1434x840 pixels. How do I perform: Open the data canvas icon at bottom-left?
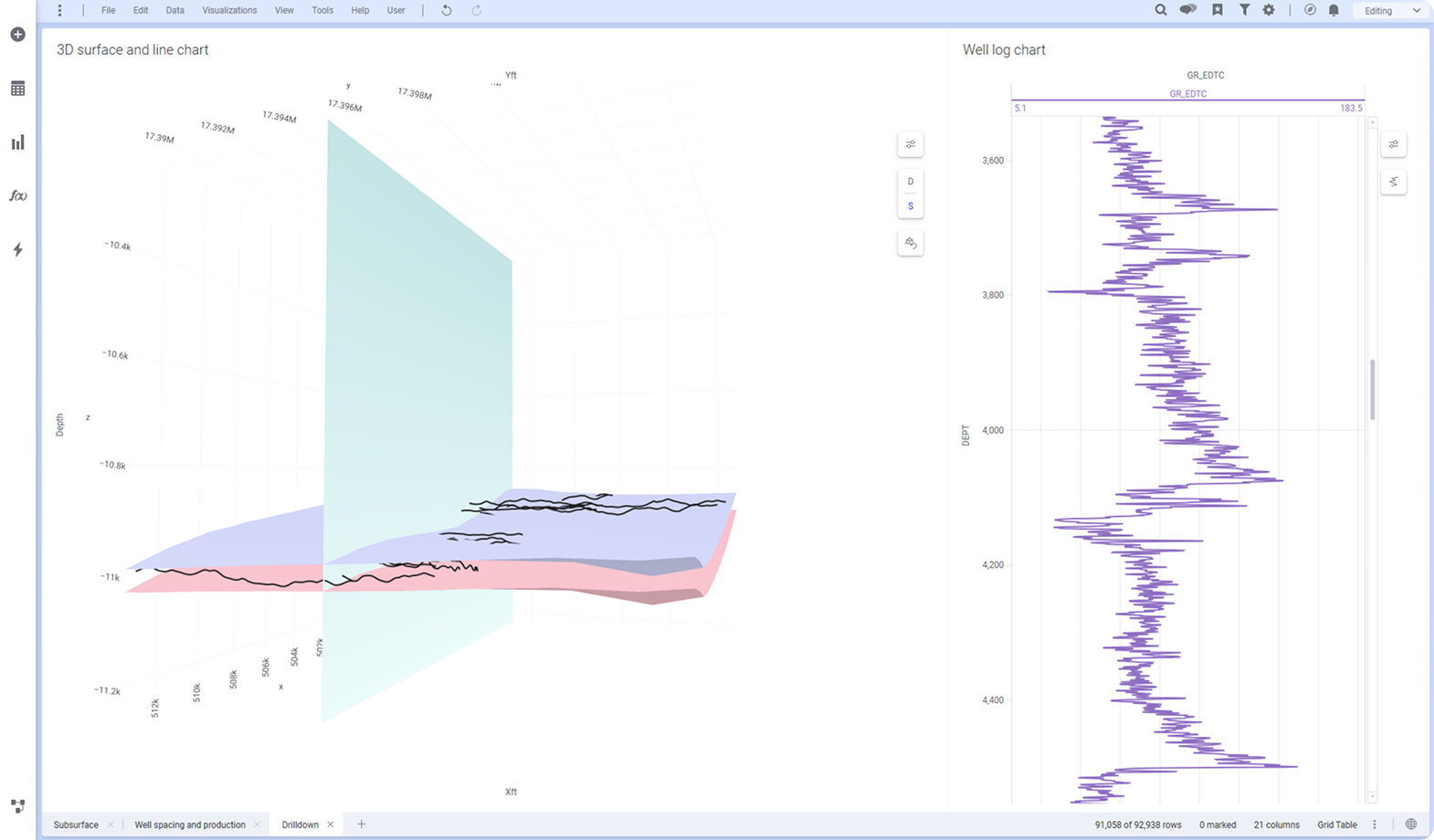17,806
